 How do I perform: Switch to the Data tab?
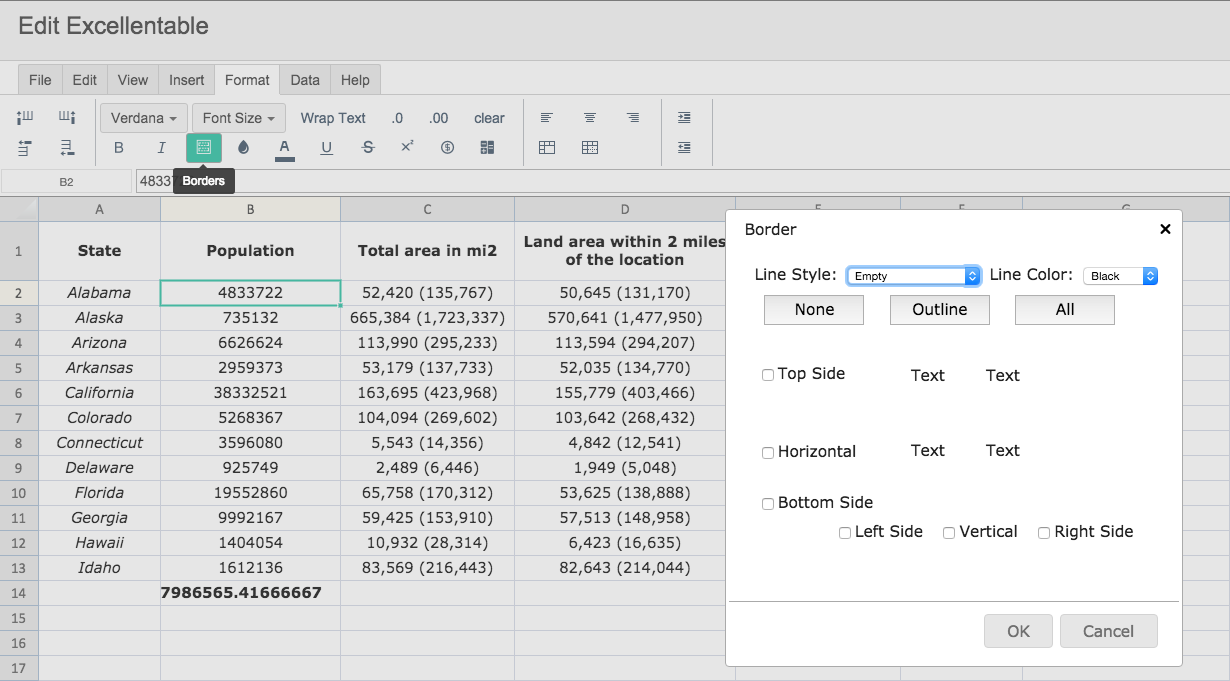tap(305, 80)
